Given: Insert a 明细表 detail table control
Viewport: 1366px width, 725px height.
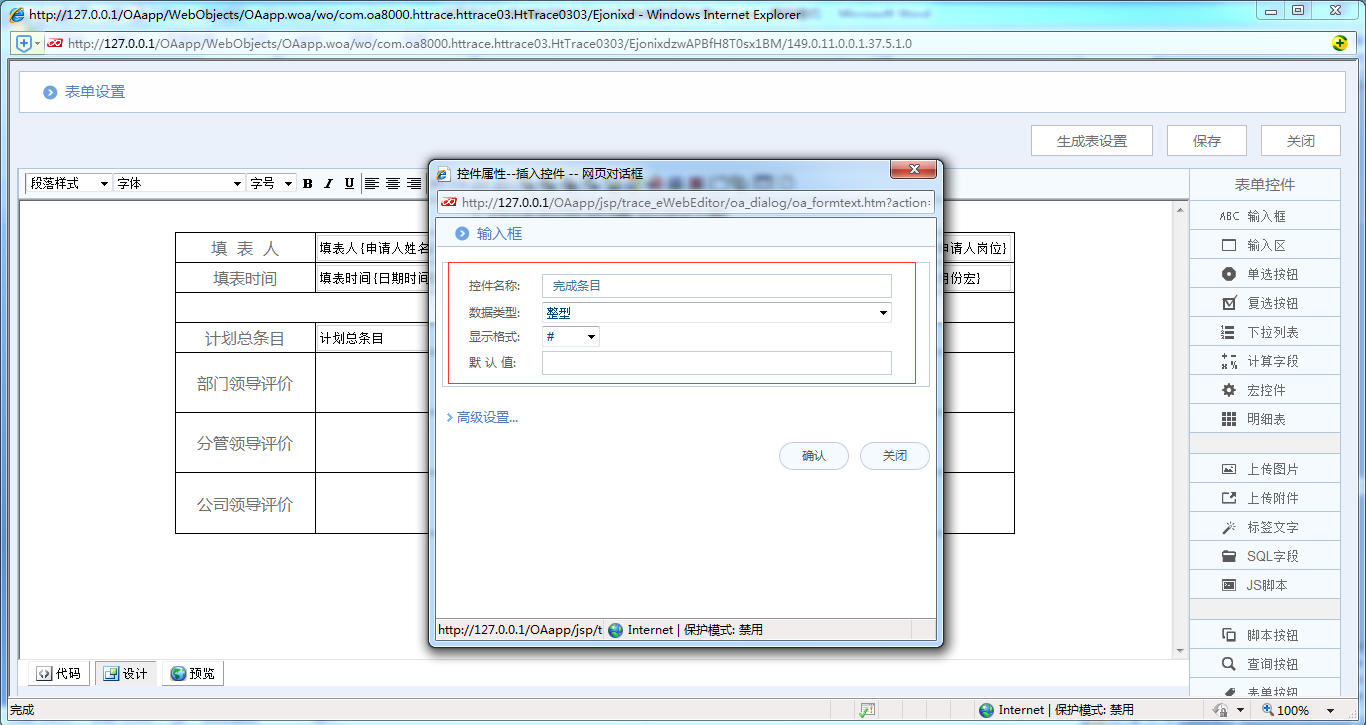Looking at the screenshot, I should tap(1264, 418).
